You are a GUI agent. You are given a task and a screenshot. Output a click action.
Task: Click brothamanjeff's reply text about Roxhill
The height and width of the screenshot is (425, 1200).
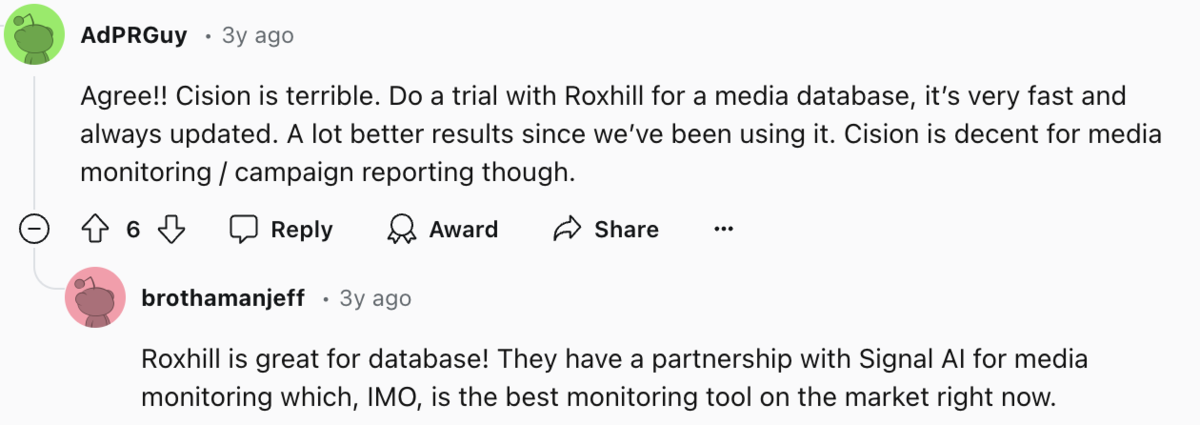[x=600, y=377]
